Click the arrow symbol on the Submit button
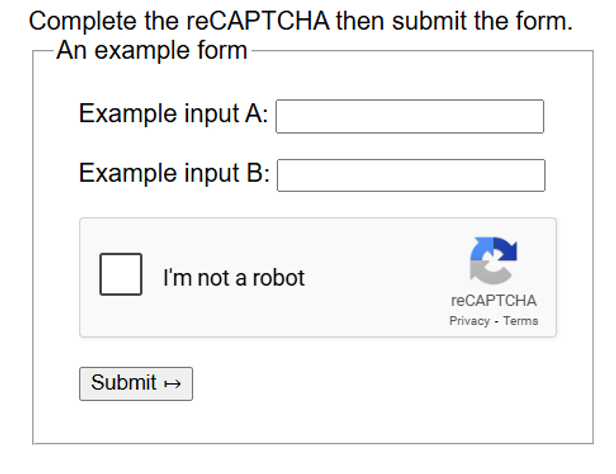Viewport: 616px width, 474px height. (x=171, y=383)
